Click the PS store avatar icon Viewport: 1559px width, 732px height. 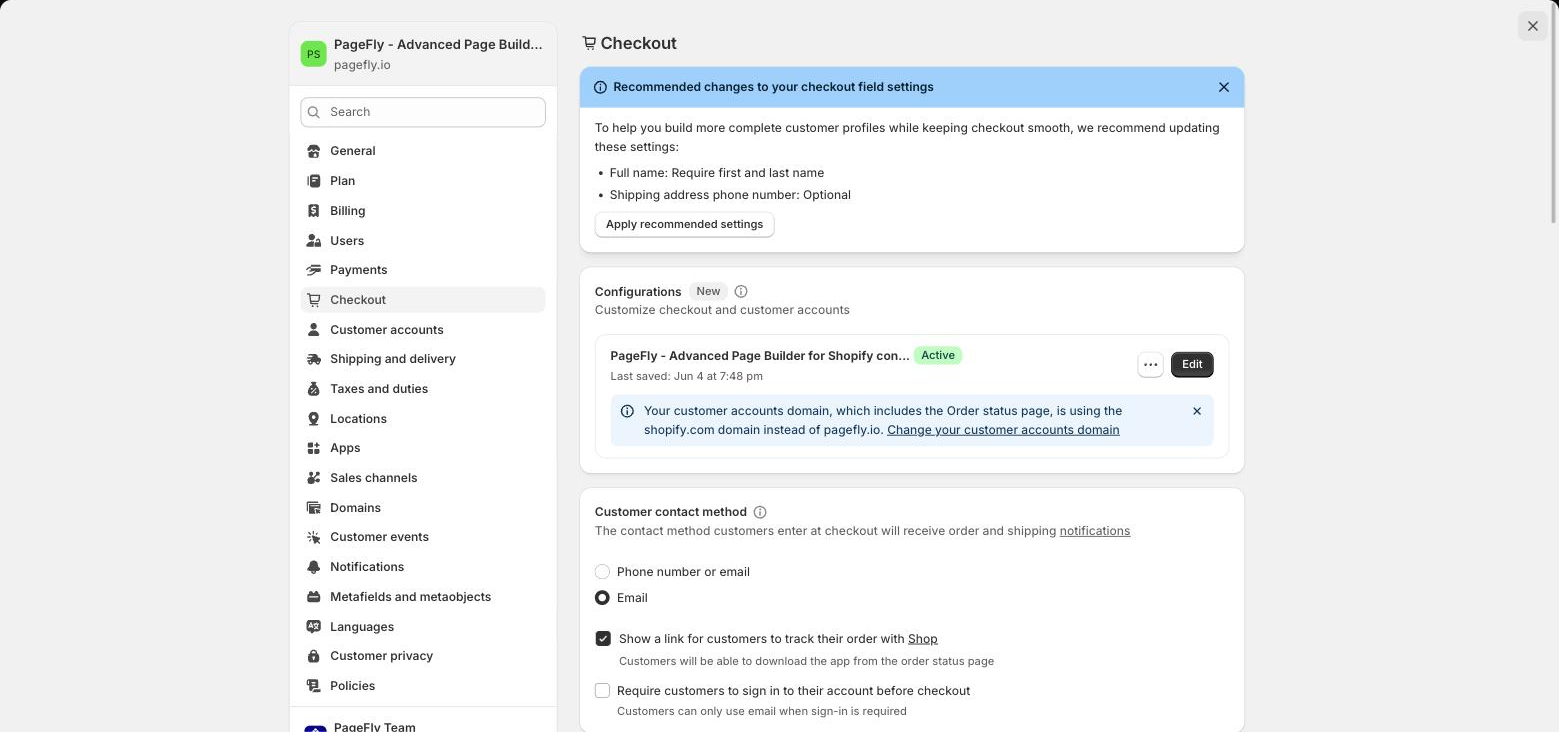pos(314,54)
